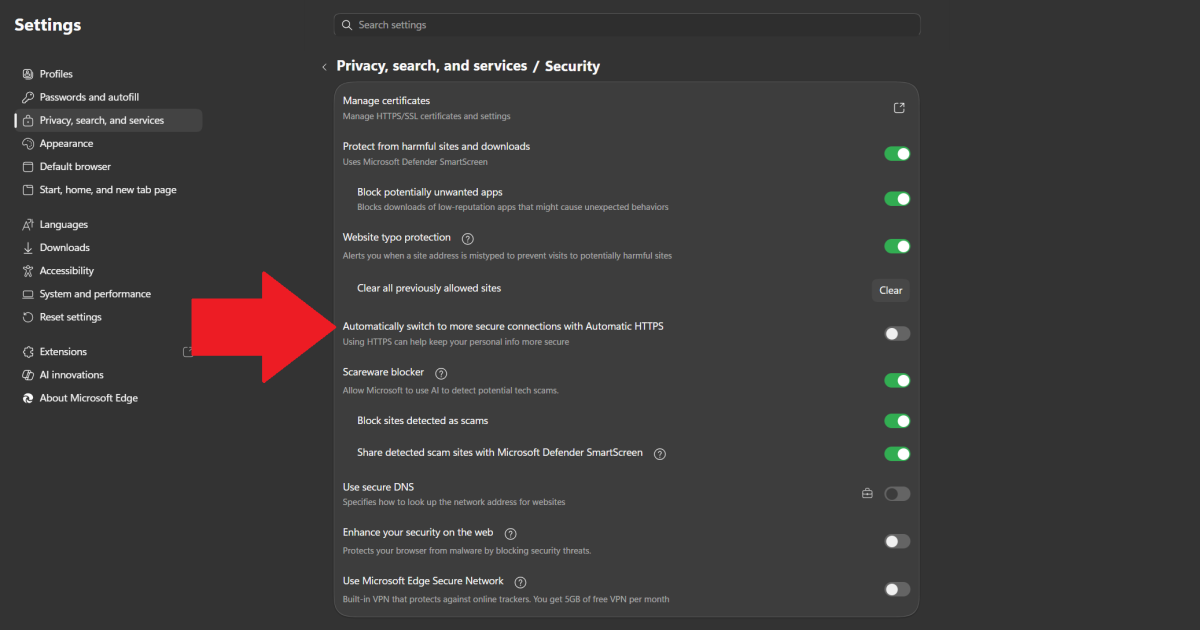This screenshot has width=1200, height=630.
Task: Disable the Use Microsoft Edge Secure Network VPN
Action: pyautogui.click(x=897, y=589)
